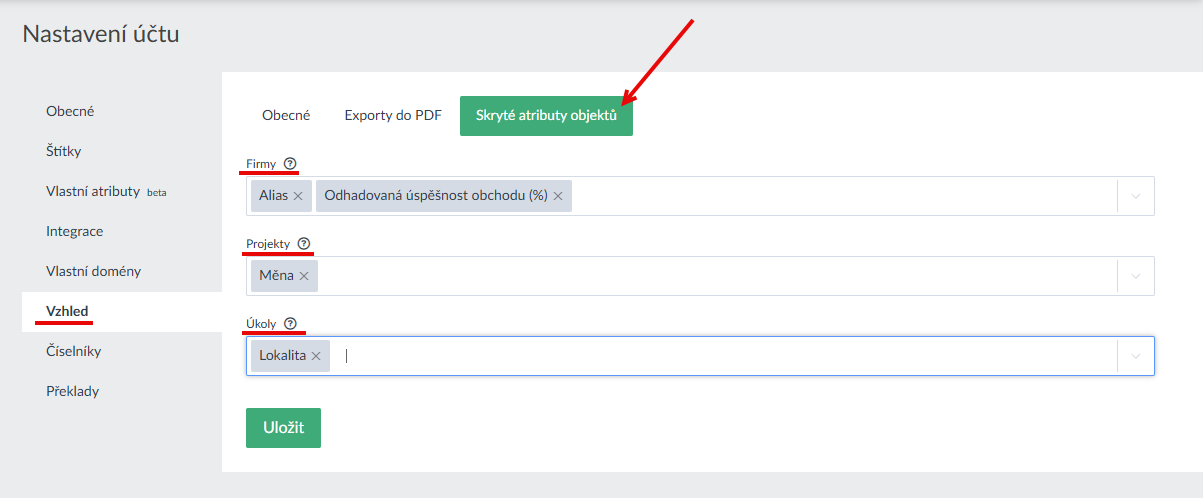Image resolution: width=1203 pixels, height=498 pixels.
Task: Expand the Úkoly attributes dropdown
Action: pyautogui.click(x=1135, y=356)
